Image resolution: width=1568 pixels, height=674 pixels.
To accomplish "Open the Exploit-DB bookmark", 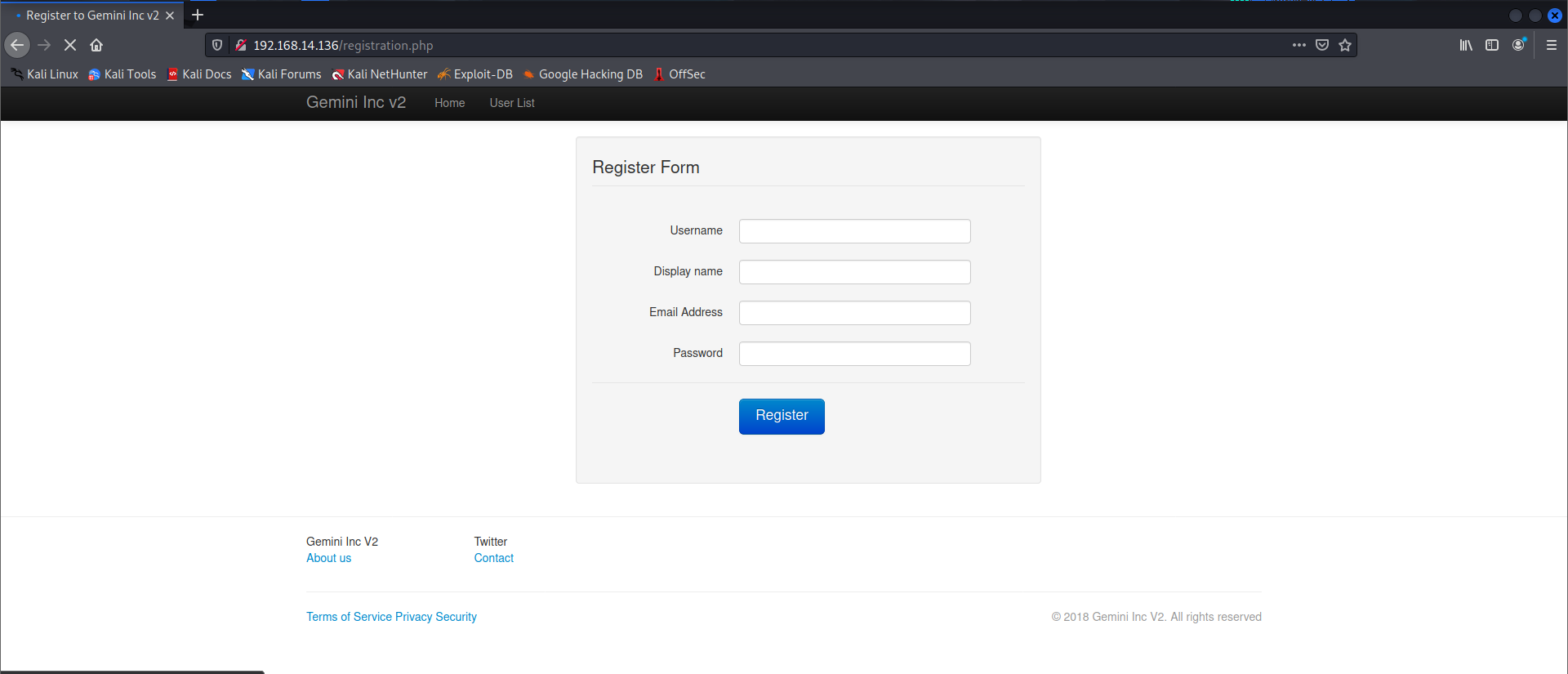I will tap(475, 74).
